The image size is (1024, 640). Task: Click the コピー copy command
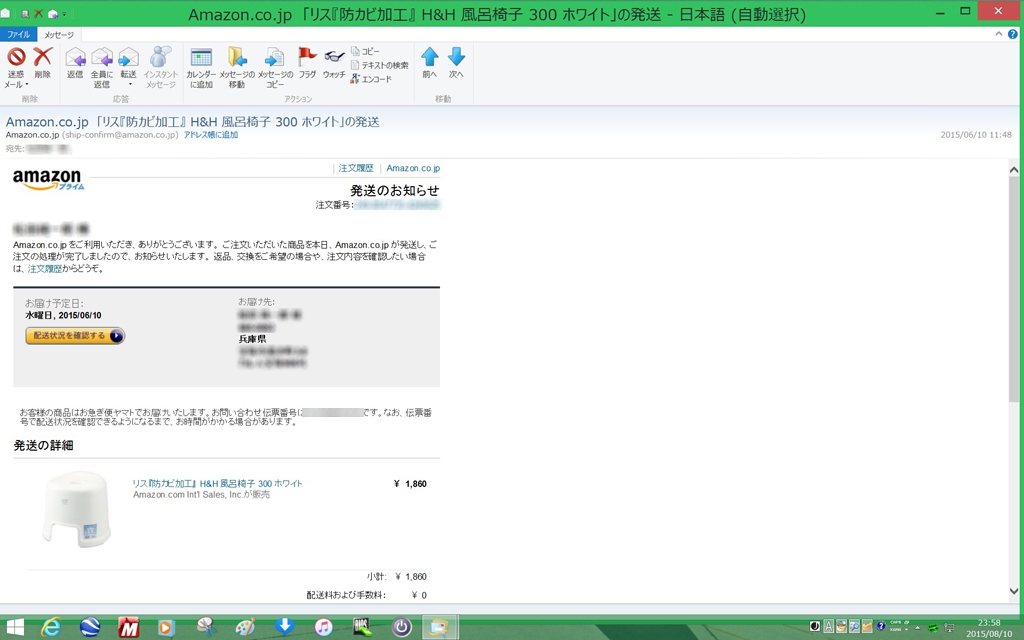pos(366,51)
